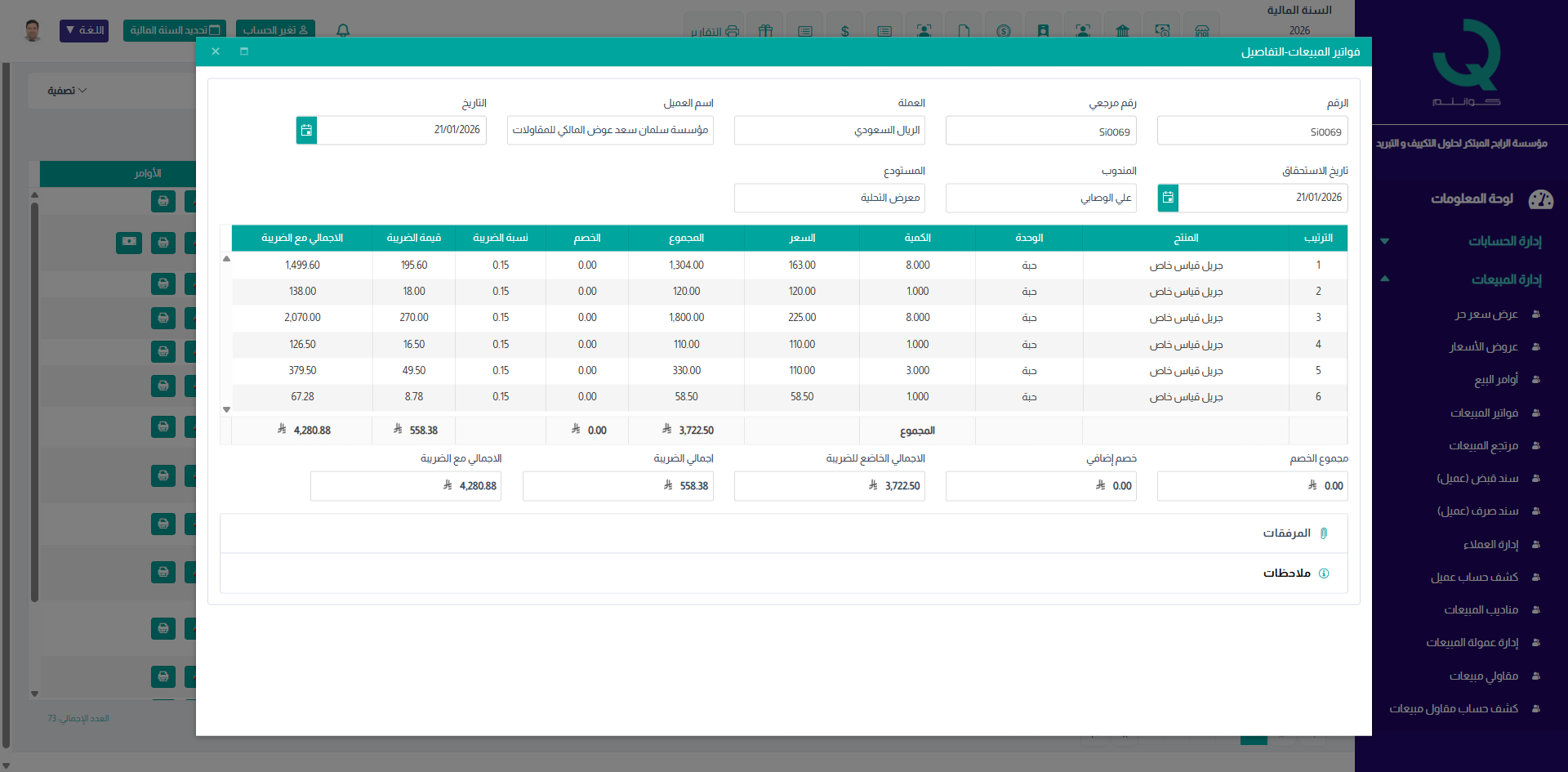The height and width of the screenshot is (772, 1568).
Task: Open the notifications bell
Action: click(343, 30)
